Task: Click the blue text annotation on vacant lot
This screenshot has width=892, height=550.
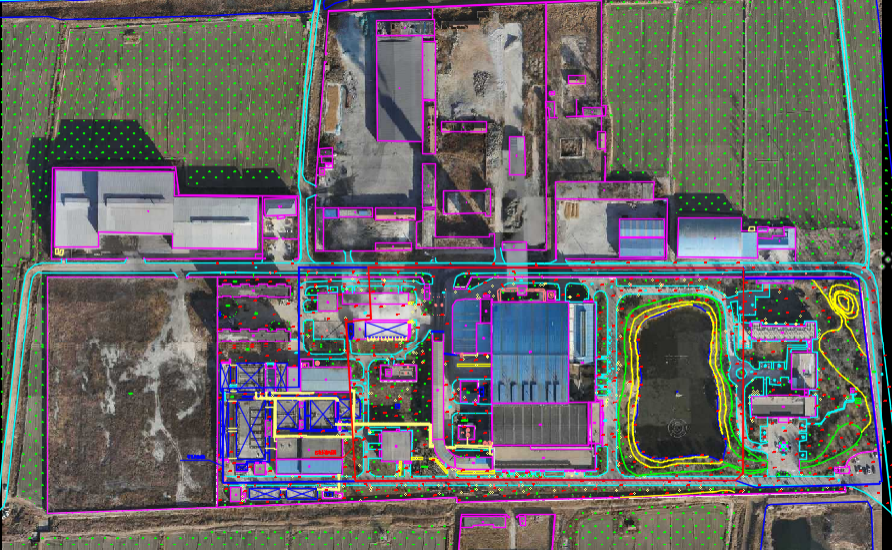Action: pyautogui.click(x=195, y=456)
